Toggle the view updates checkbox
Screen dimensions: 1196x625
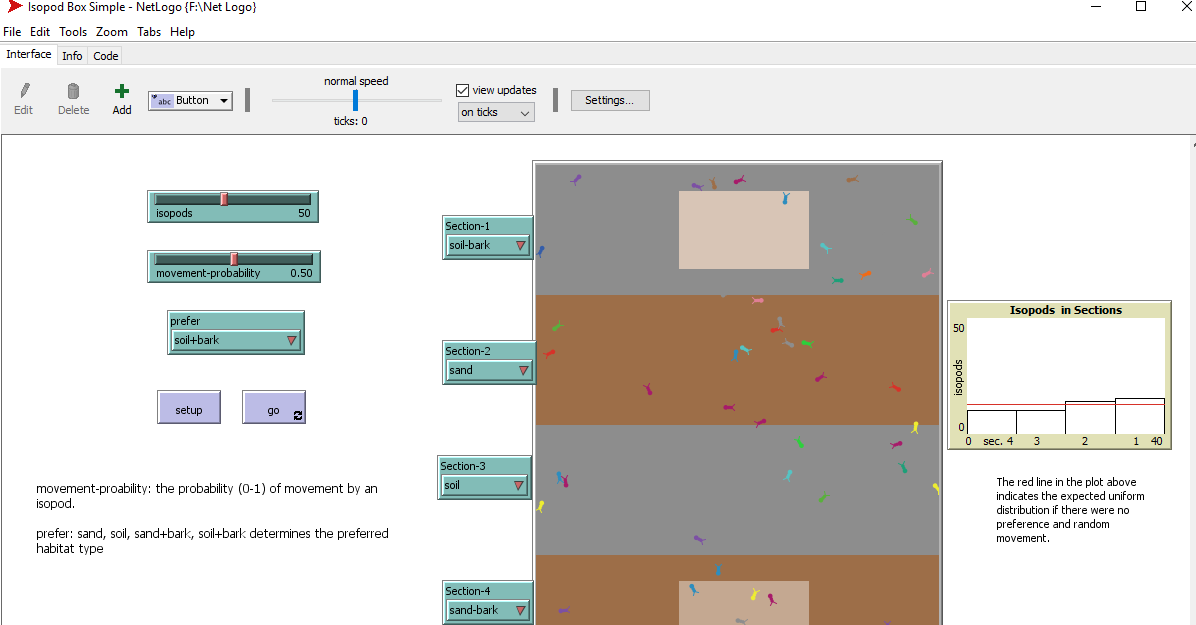click(x=462, y=90)
